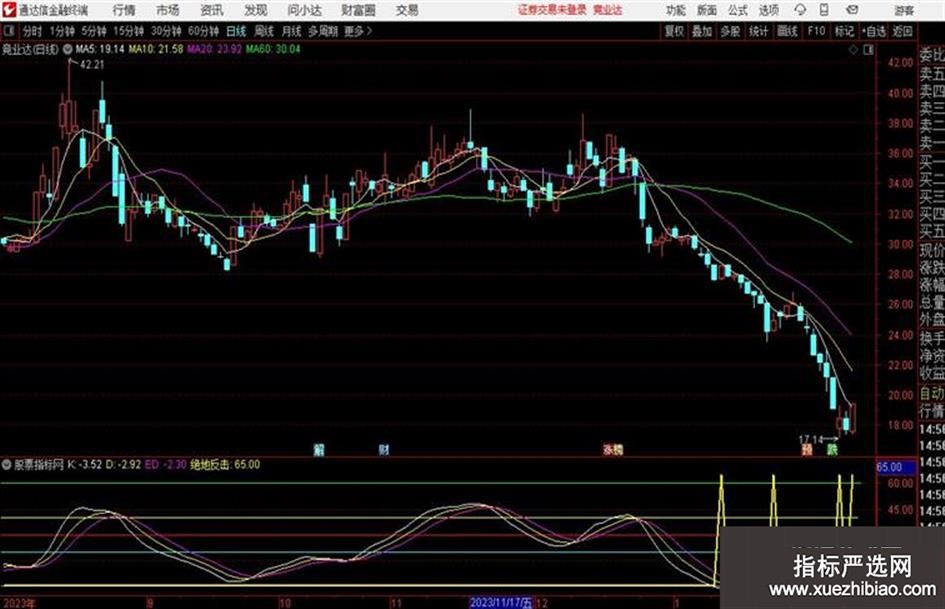Click the red 竞业达 stock name in the title bar
The height and width of the screenshot is (609, 945).
click(608, 10)
